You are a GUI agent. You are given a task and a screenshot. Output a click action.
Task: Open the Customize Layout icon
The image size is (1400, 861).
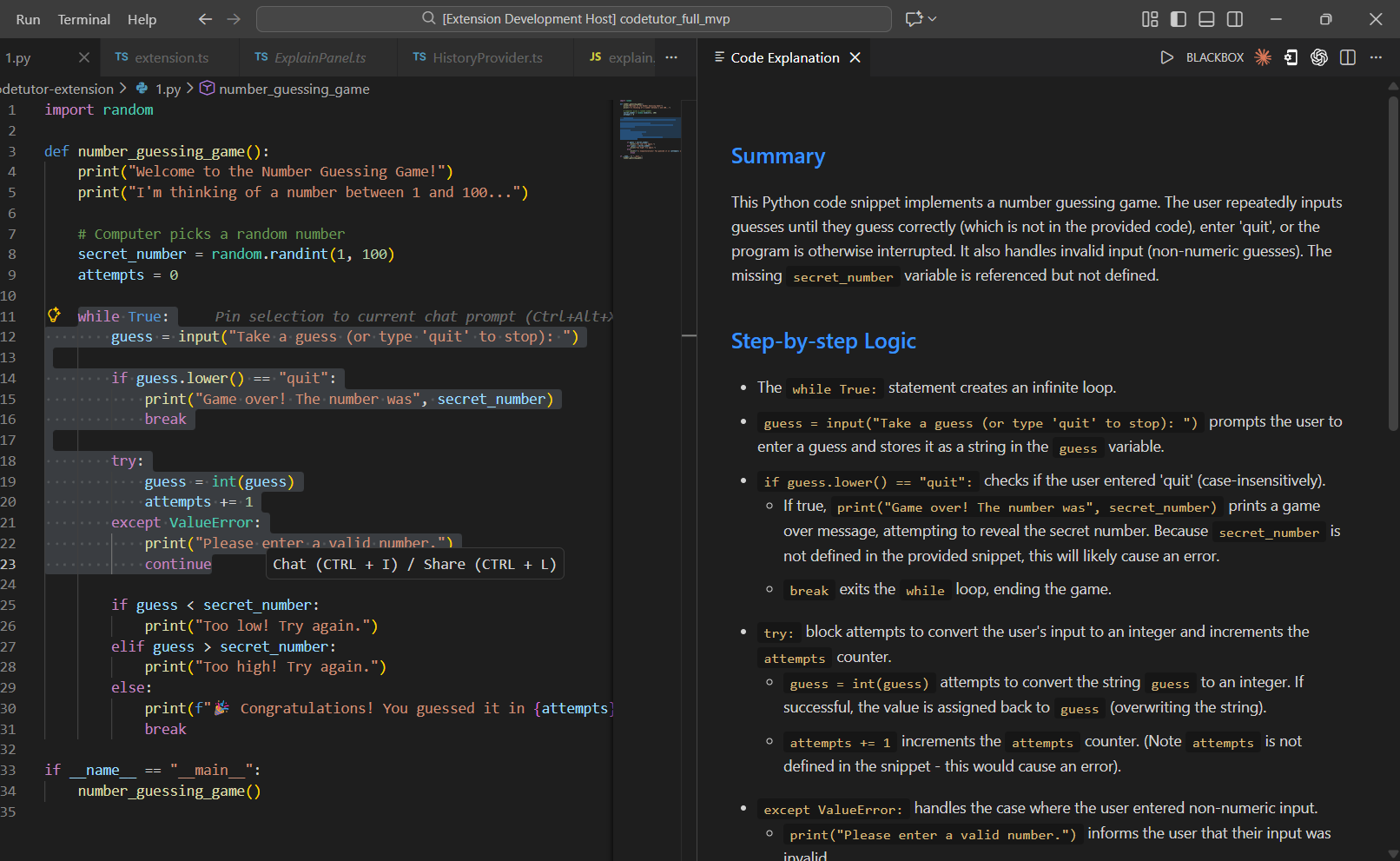pyautogui.click(x=1150, y=18)
